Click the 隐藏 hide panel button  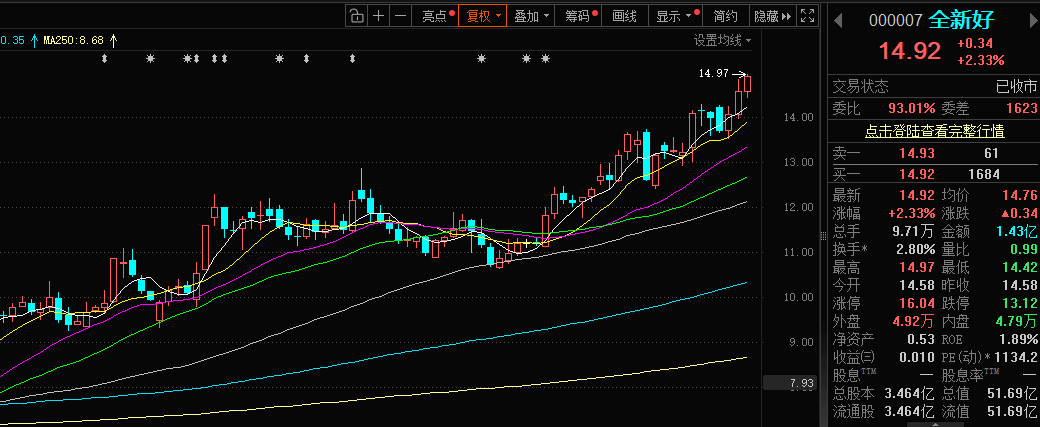[771, 16]
